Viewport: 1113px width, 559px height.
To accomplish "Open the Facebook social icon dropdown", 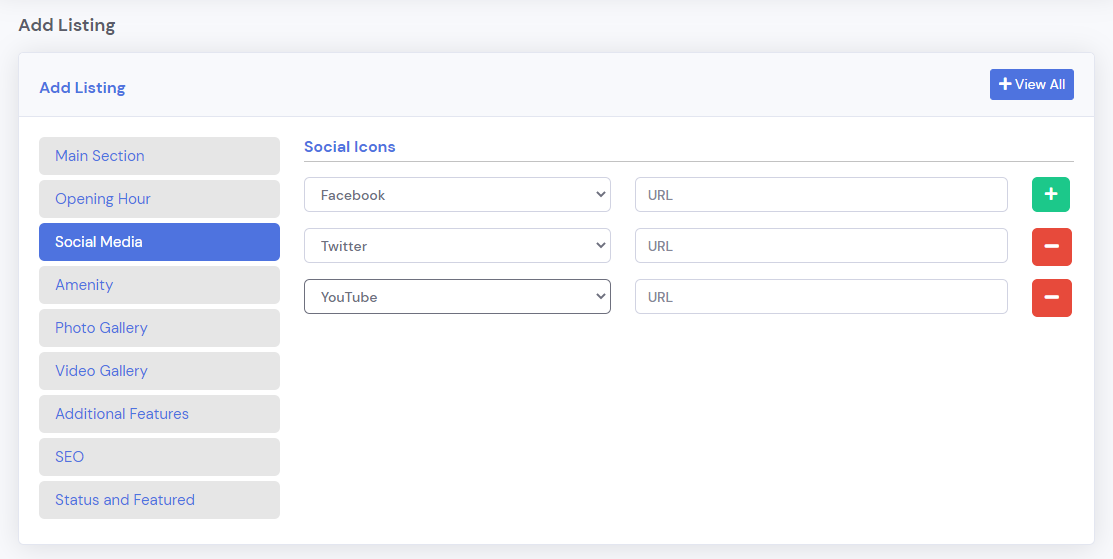I will tap(457, 195).
